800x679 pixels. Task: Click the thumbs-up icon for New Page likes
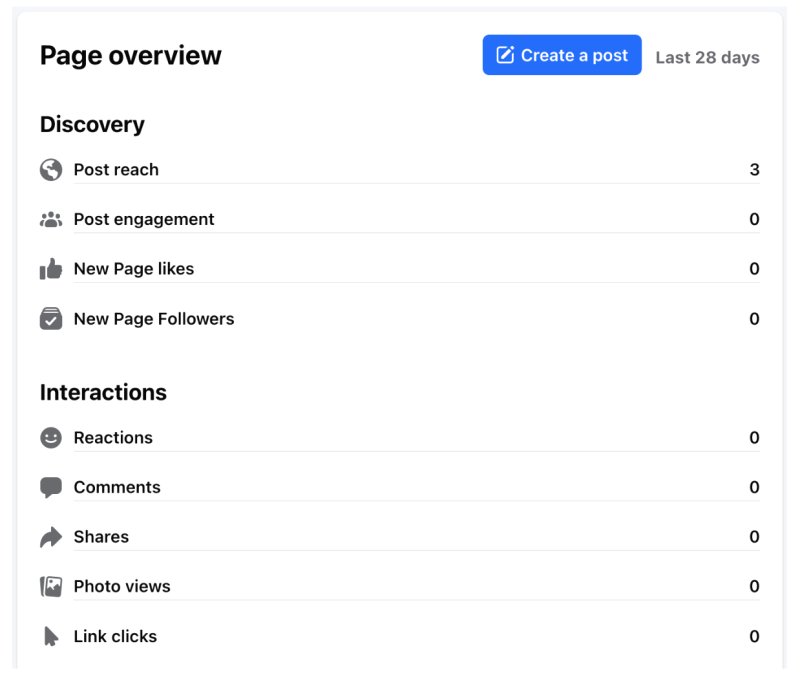pyautogui.click(x=51, y=269)
